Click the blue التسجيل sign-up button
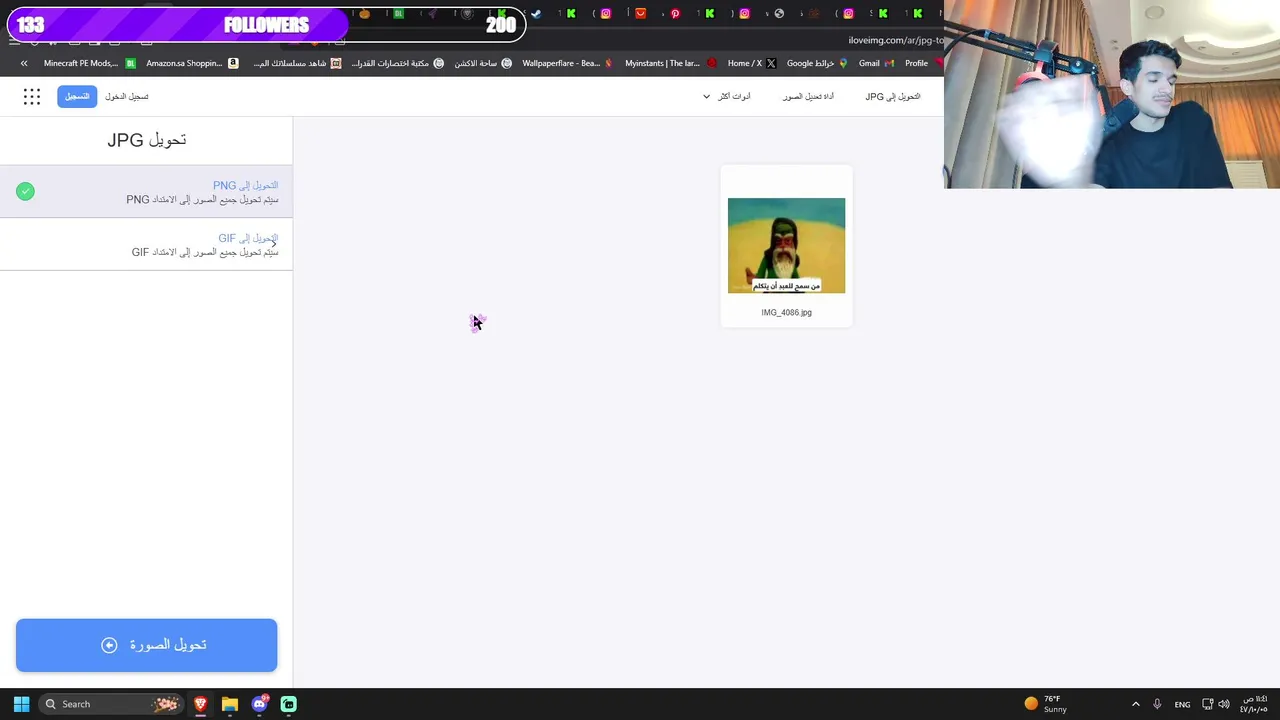The image size is (1280, 720). pos(77,96)
